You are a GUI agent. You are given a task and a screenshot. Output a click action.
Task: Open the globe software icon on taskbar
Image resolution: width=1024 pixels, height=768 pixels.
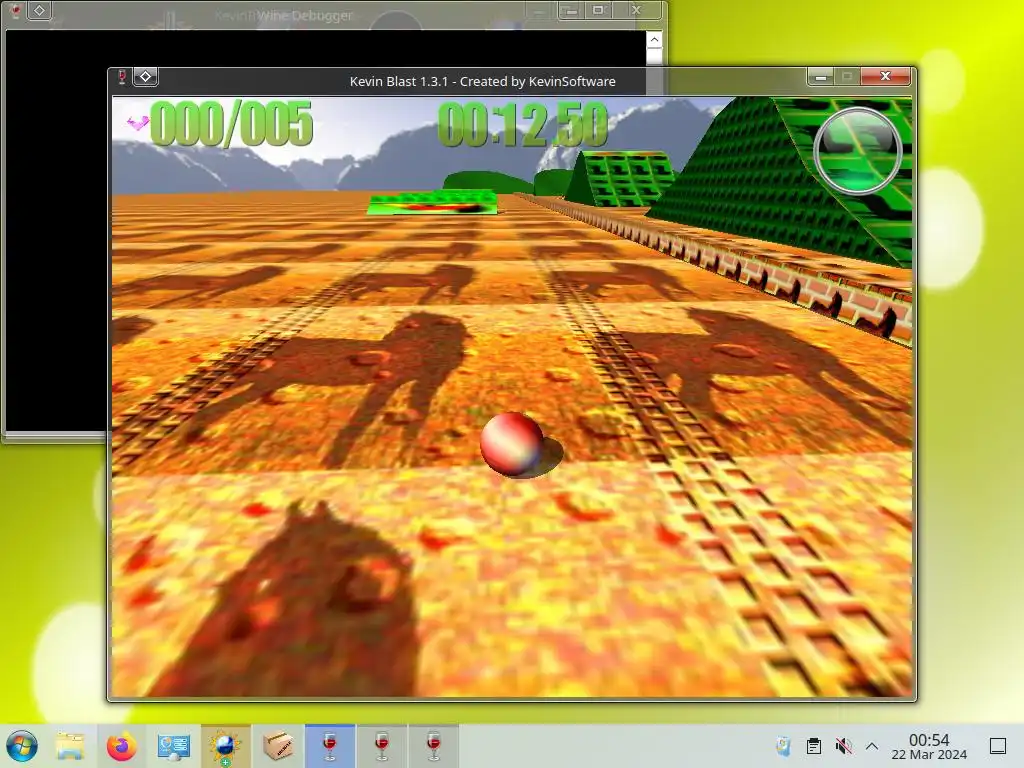click(x=225, y=746)
